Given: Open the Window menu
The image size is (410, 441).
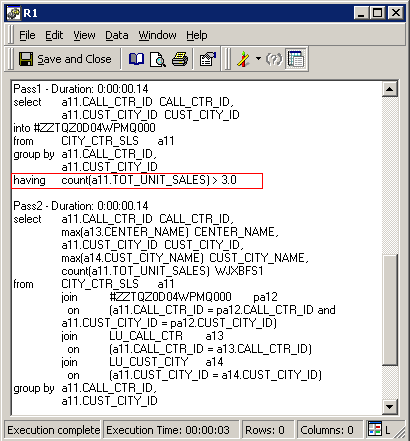Looking at the screenshot, I should tap(157, 35).
